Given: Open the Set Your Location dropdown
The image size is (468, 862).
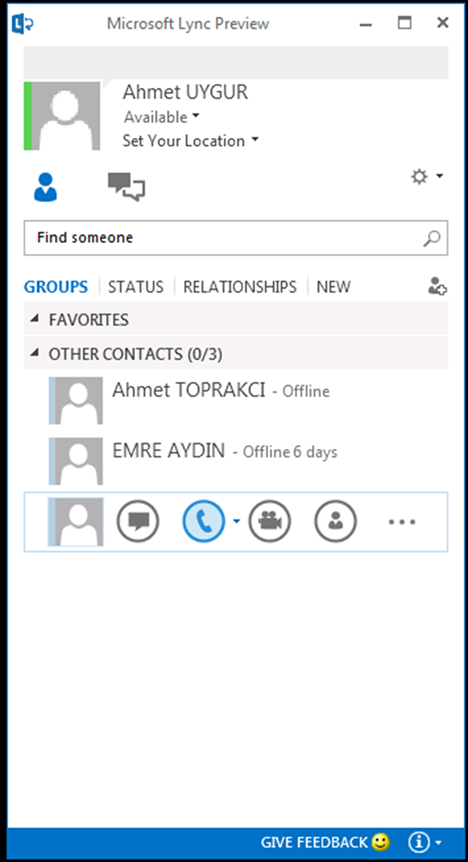Looking at the screenshot, I should [x=190, y=141].
